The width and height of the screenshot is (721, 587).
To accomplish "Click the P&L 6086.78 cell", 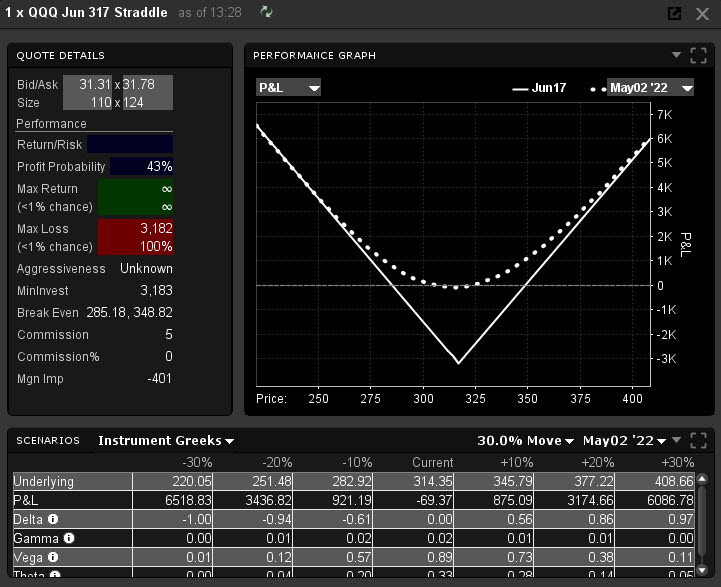I will pos(655,500).
